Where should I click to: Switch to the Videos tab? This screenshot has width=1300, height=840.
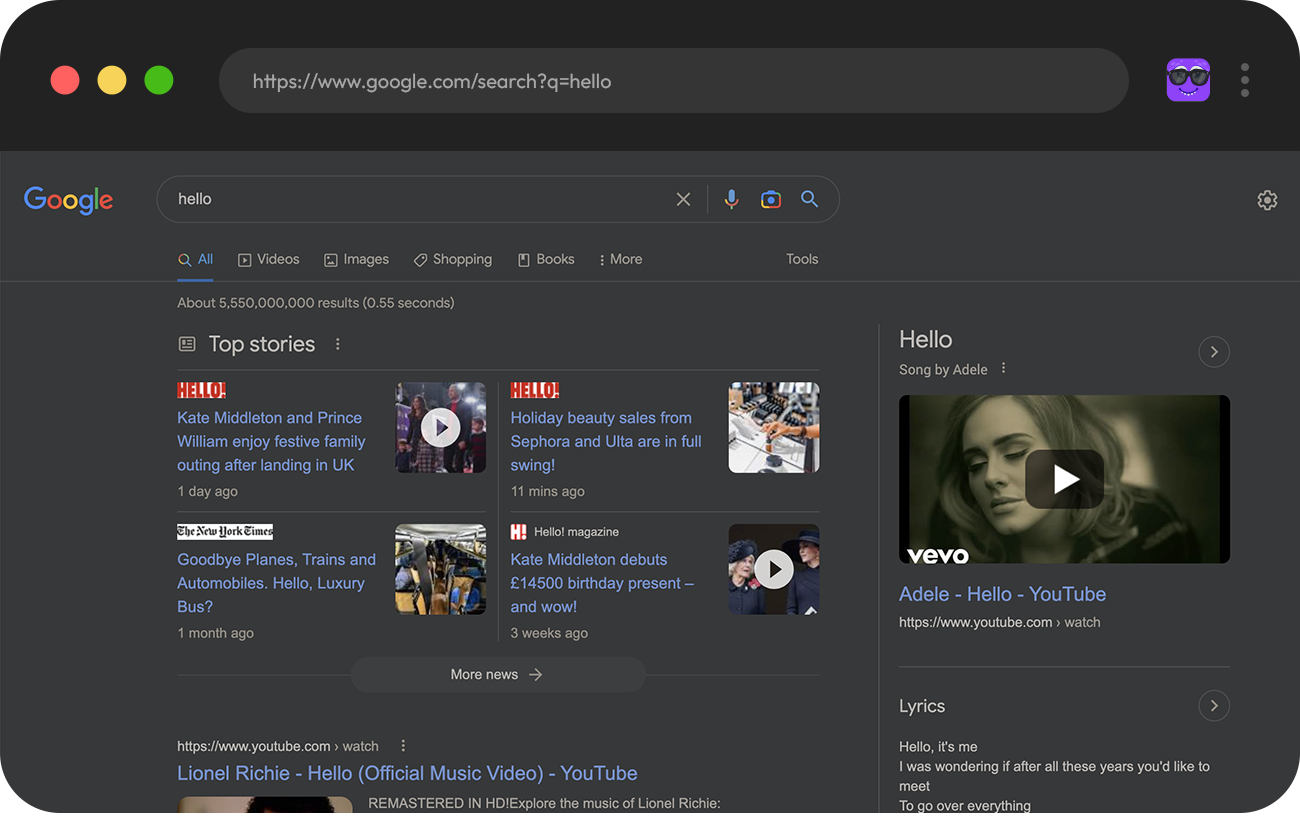268,259
